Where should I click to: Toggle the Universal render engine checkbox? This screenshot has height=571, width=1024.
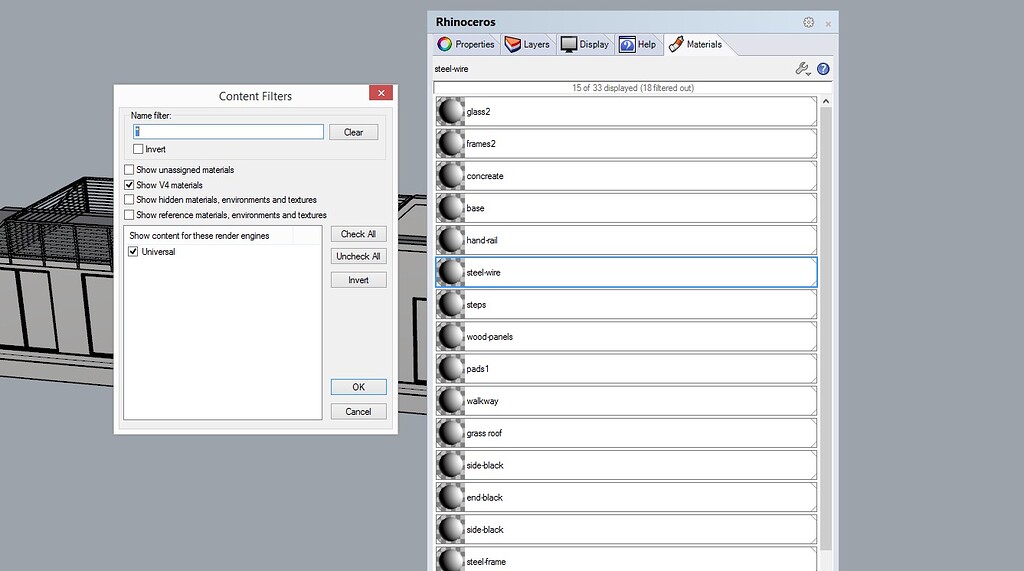tap(133, 252)
